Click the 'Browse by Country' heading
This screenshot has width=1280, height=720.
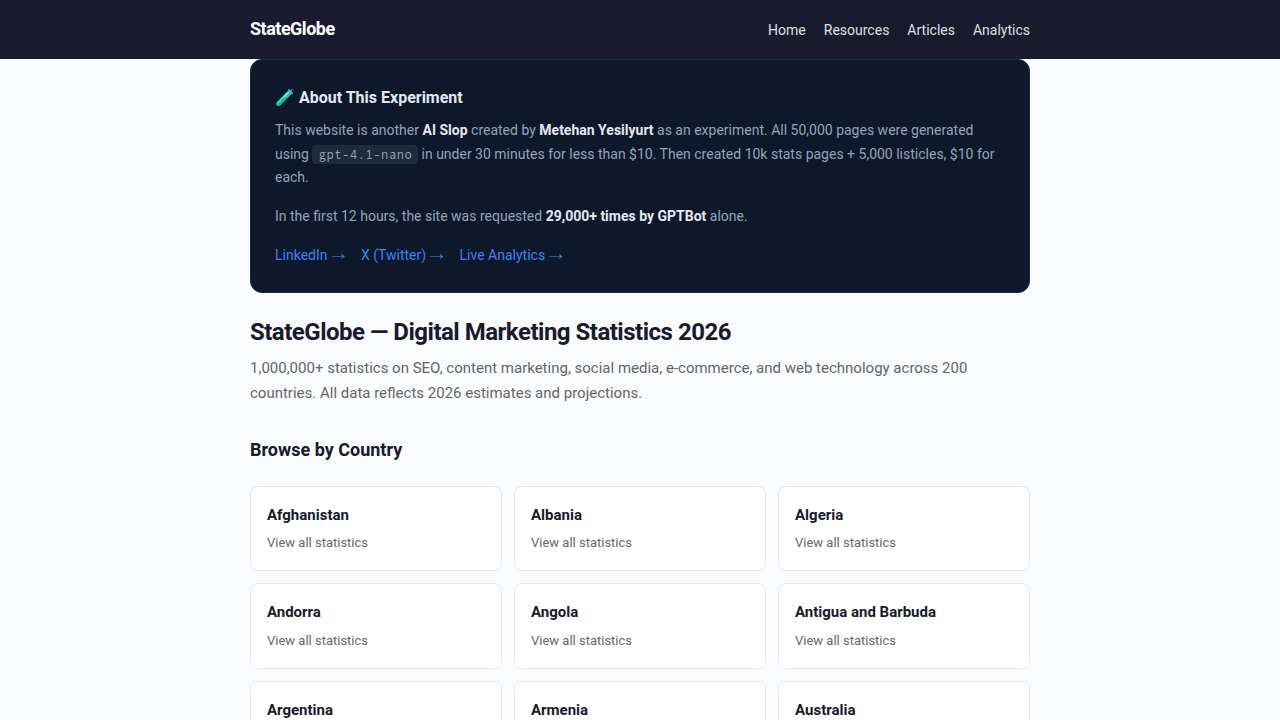pos(326,450)
